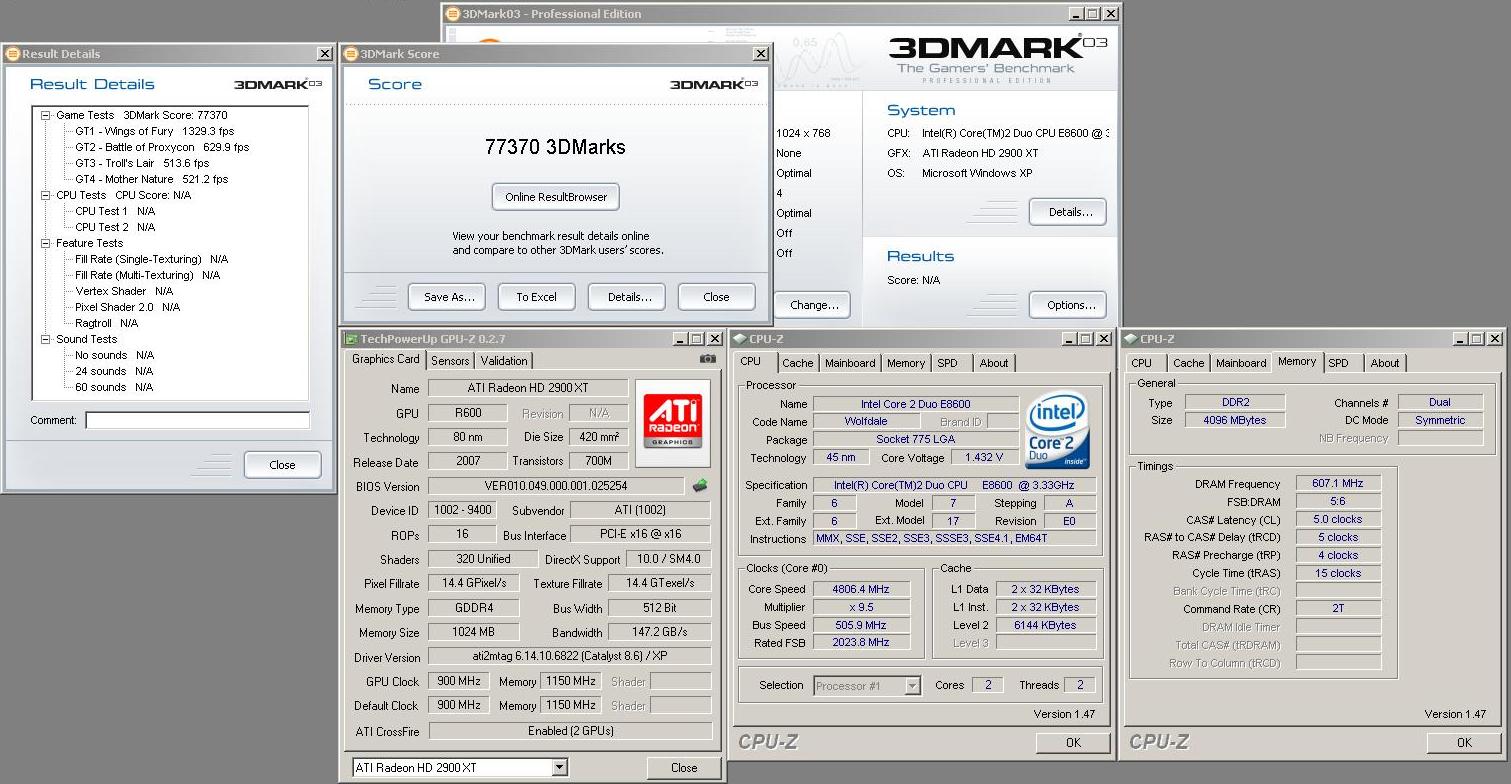
Task: Open Mainboard tab in CPU-Z CPU window
Action: (x=850, y=363)
